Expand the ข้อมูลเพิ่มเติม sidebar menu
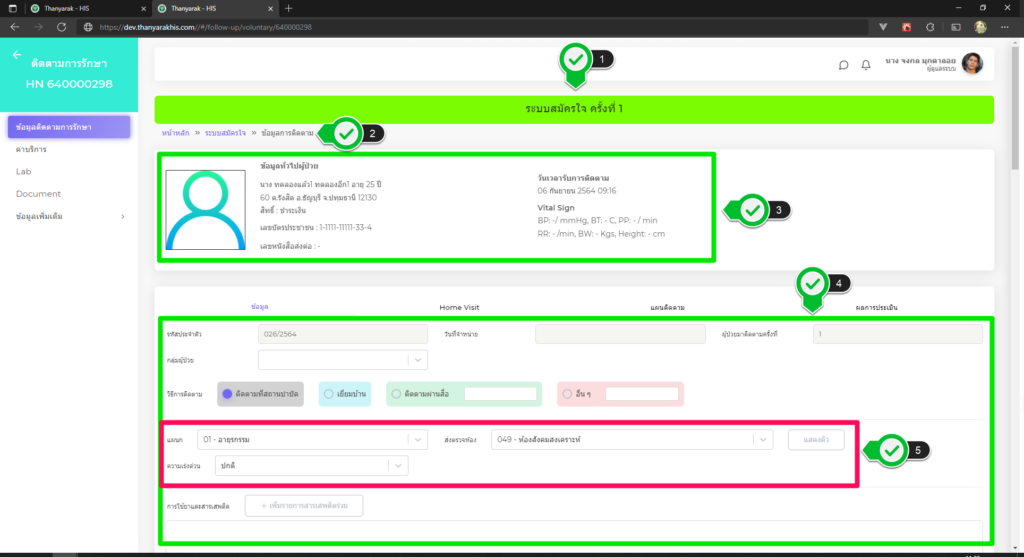 [68, 216]
